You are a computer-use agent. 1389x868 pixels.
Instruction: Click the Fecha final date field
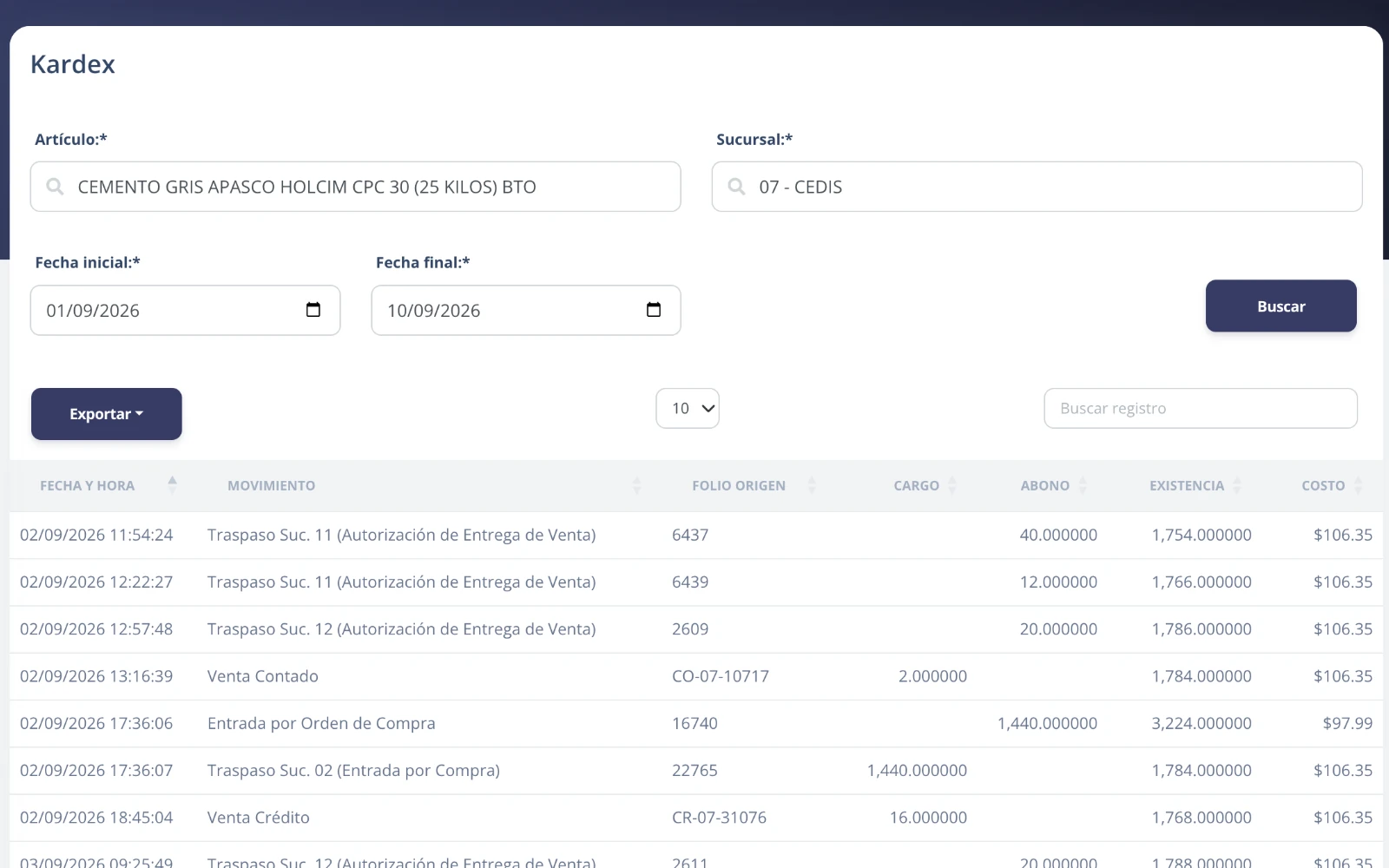(x=526, y=310)
